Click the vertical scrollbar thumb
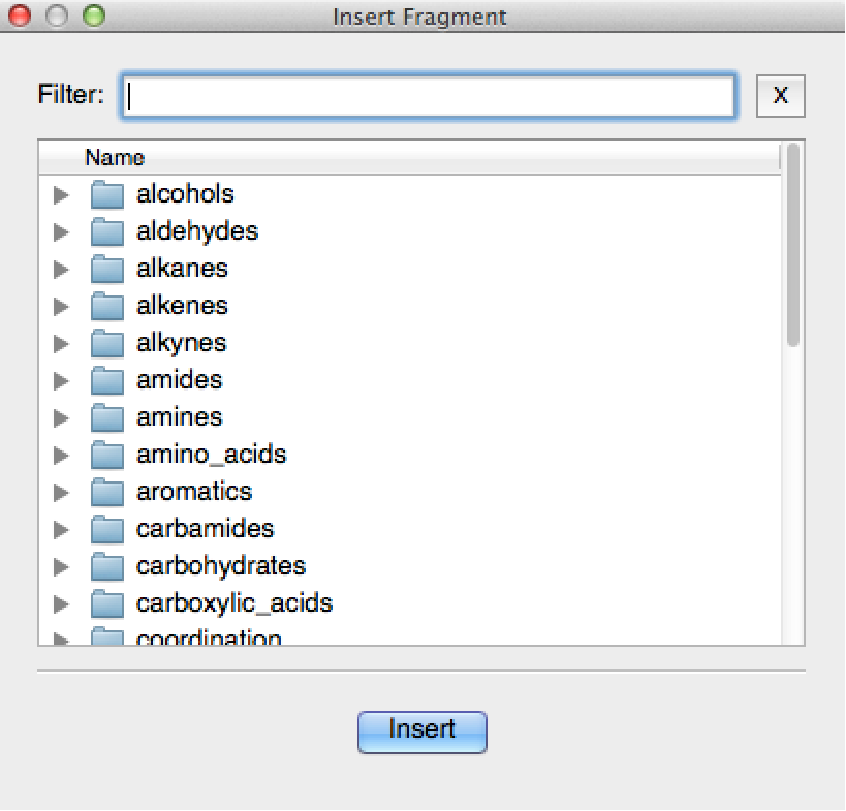 [793, 245]
